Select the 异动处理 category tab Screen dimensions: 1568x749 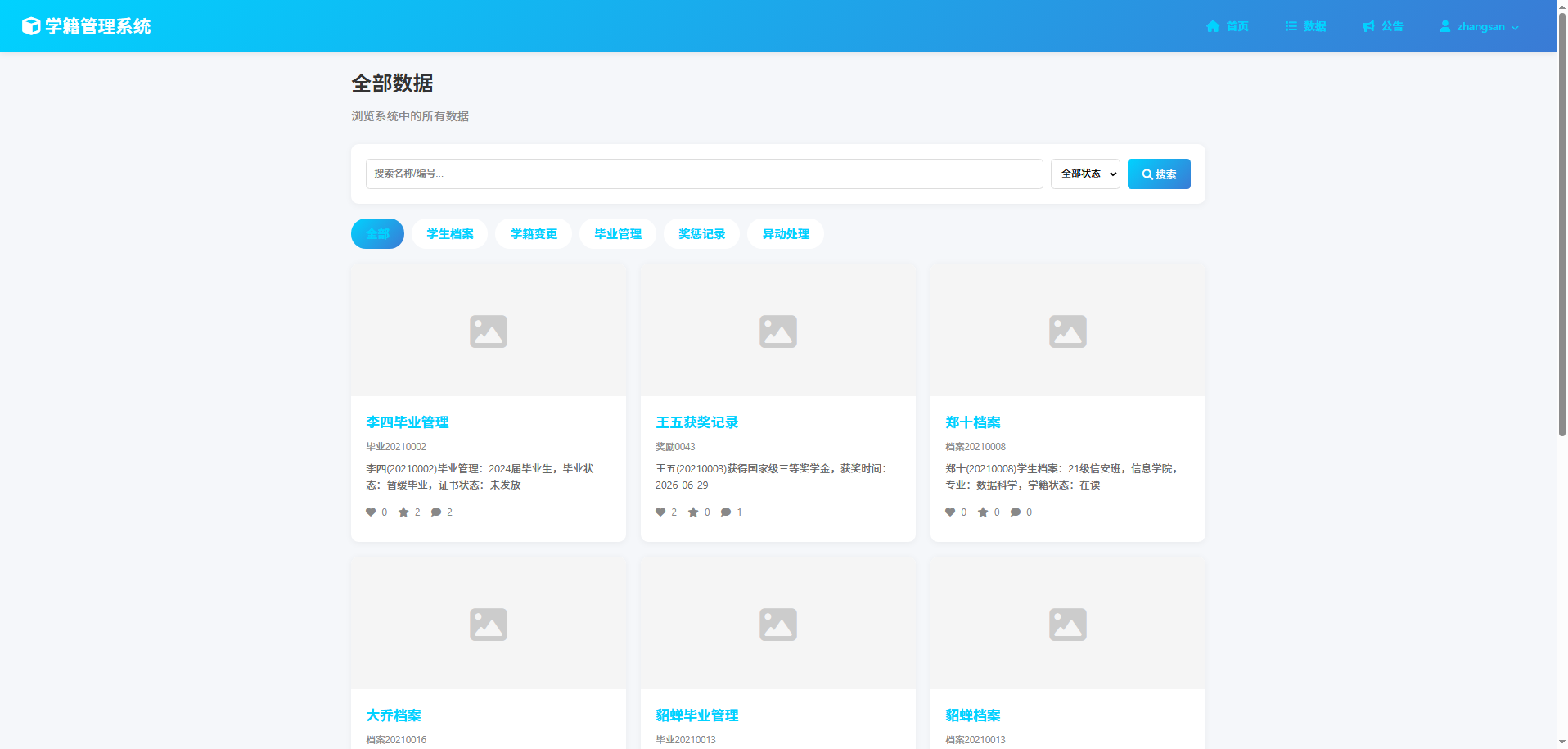[x=786, y=234]
